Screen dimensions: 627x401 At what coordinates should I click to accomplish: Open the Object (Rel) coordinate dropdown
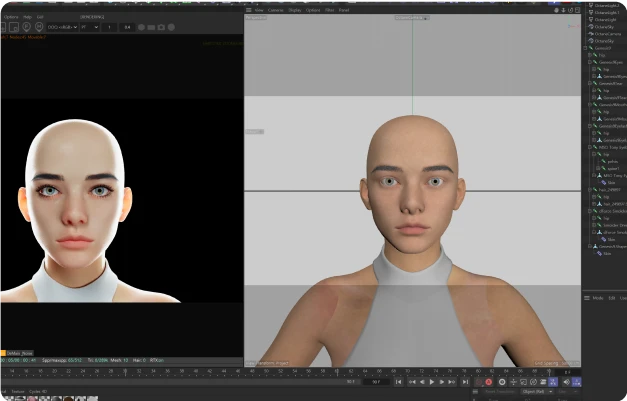click(536, 391)
